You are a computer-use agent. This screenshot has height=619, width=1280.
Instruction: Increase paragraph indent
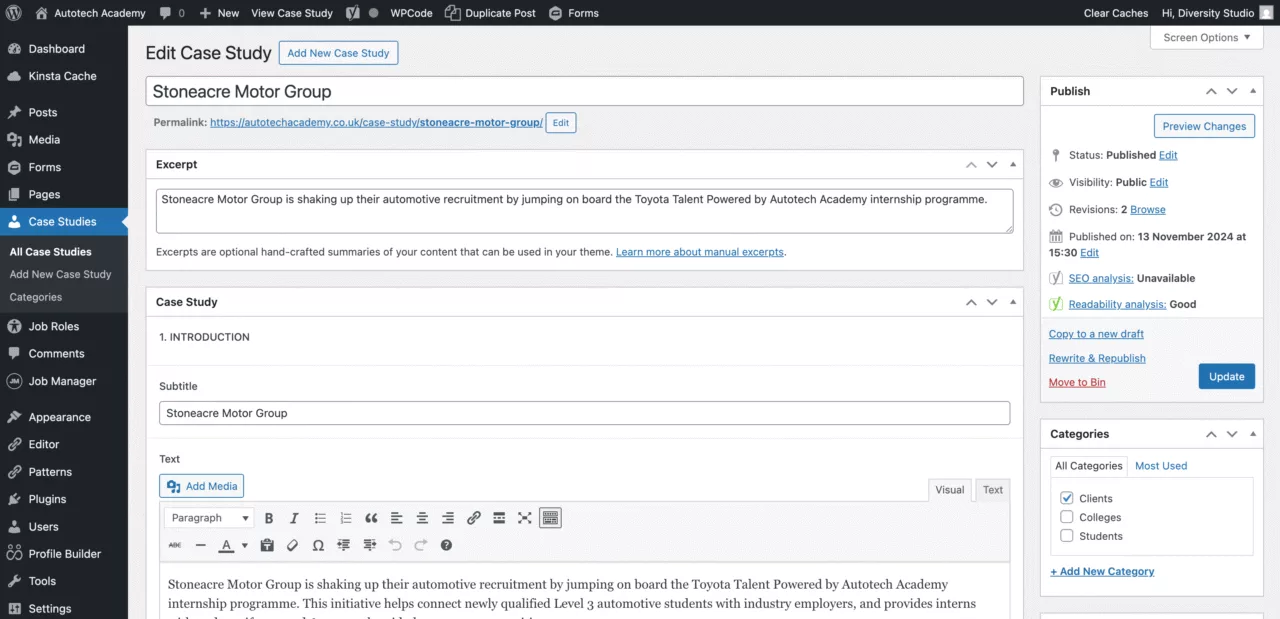click(370, 545)
